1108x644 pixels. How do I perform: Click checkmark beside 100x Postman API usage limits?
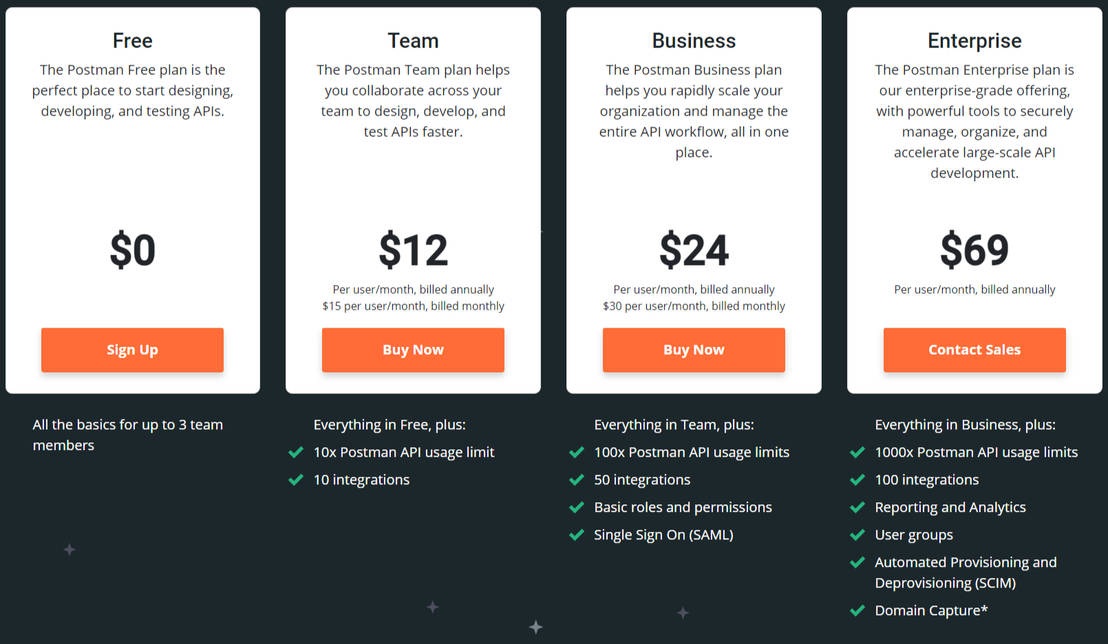click(577, 452)
